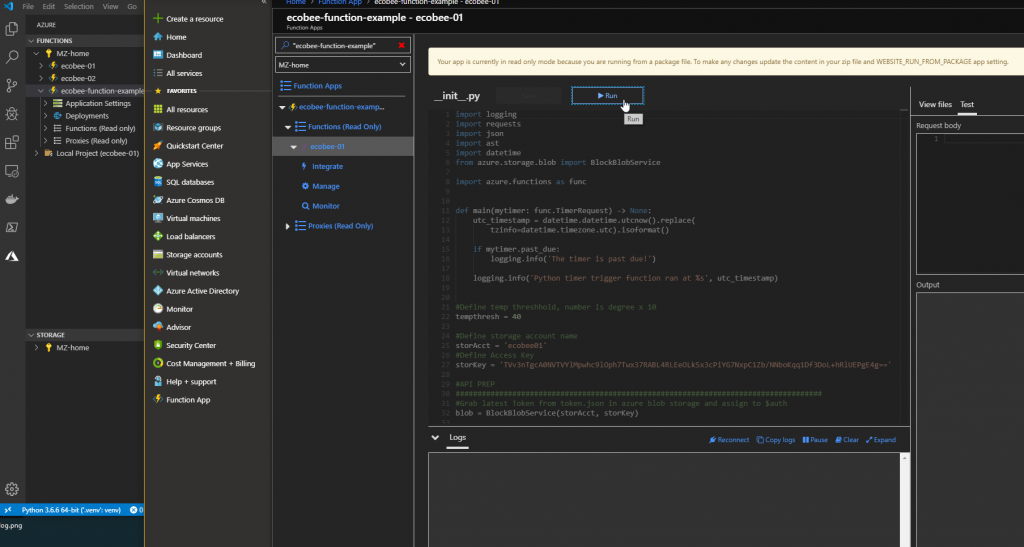Click the Function App lightning icon

tap(157, 399)
